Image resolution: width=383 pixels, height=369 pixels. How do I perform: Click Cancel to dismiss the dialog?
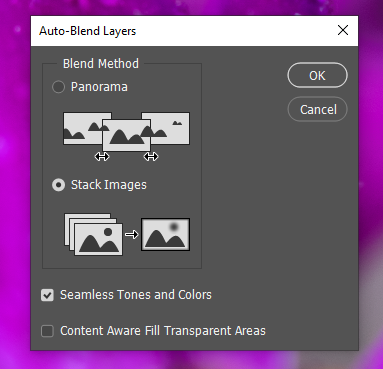317,109
